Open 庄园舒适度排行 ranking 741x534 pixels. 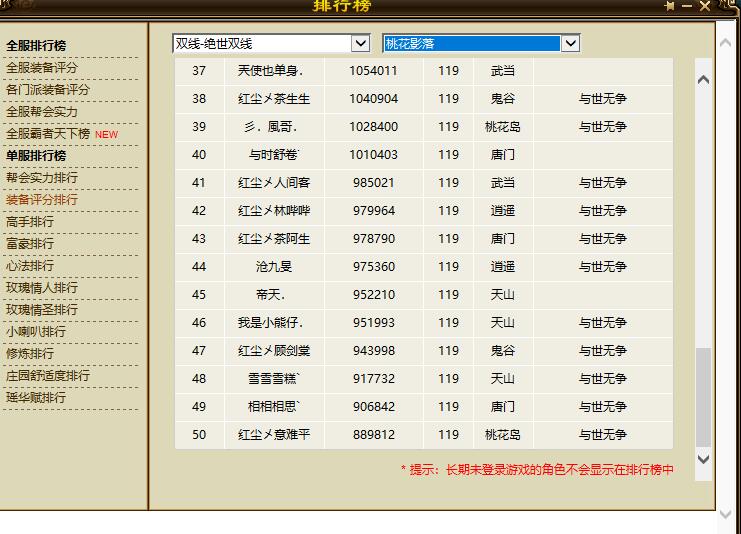(47, 376)
